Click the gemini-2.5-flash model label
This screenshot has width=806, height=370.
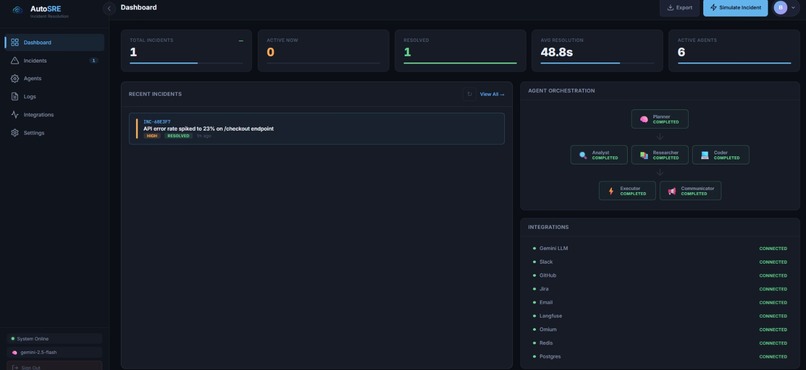39,353
